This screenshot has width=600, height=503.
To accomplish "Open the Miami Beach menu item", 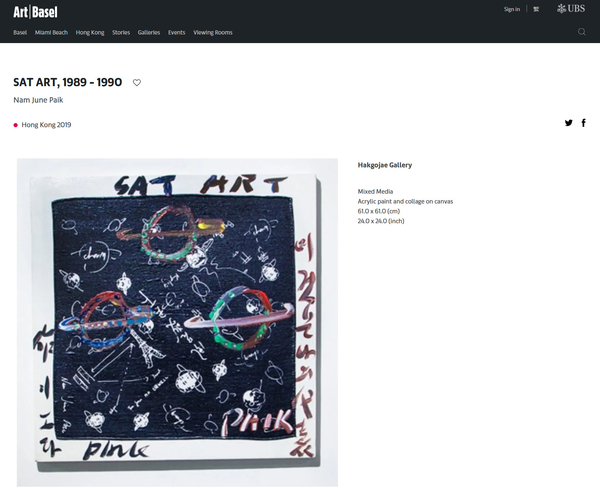I will click(51, 33).
